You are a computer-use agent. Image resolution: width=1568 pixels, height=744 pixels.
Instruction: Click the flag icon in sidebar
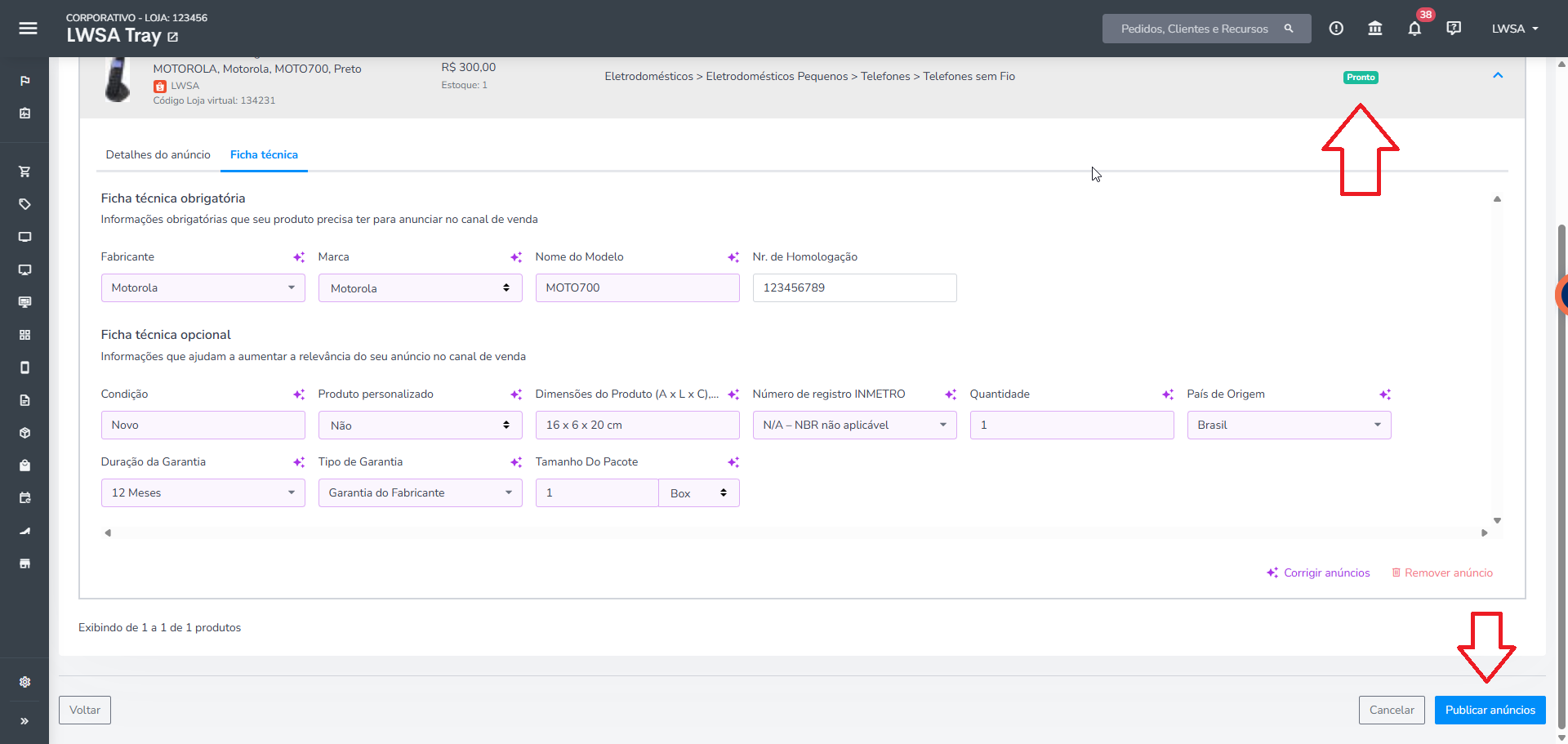(x=25, y=81)
